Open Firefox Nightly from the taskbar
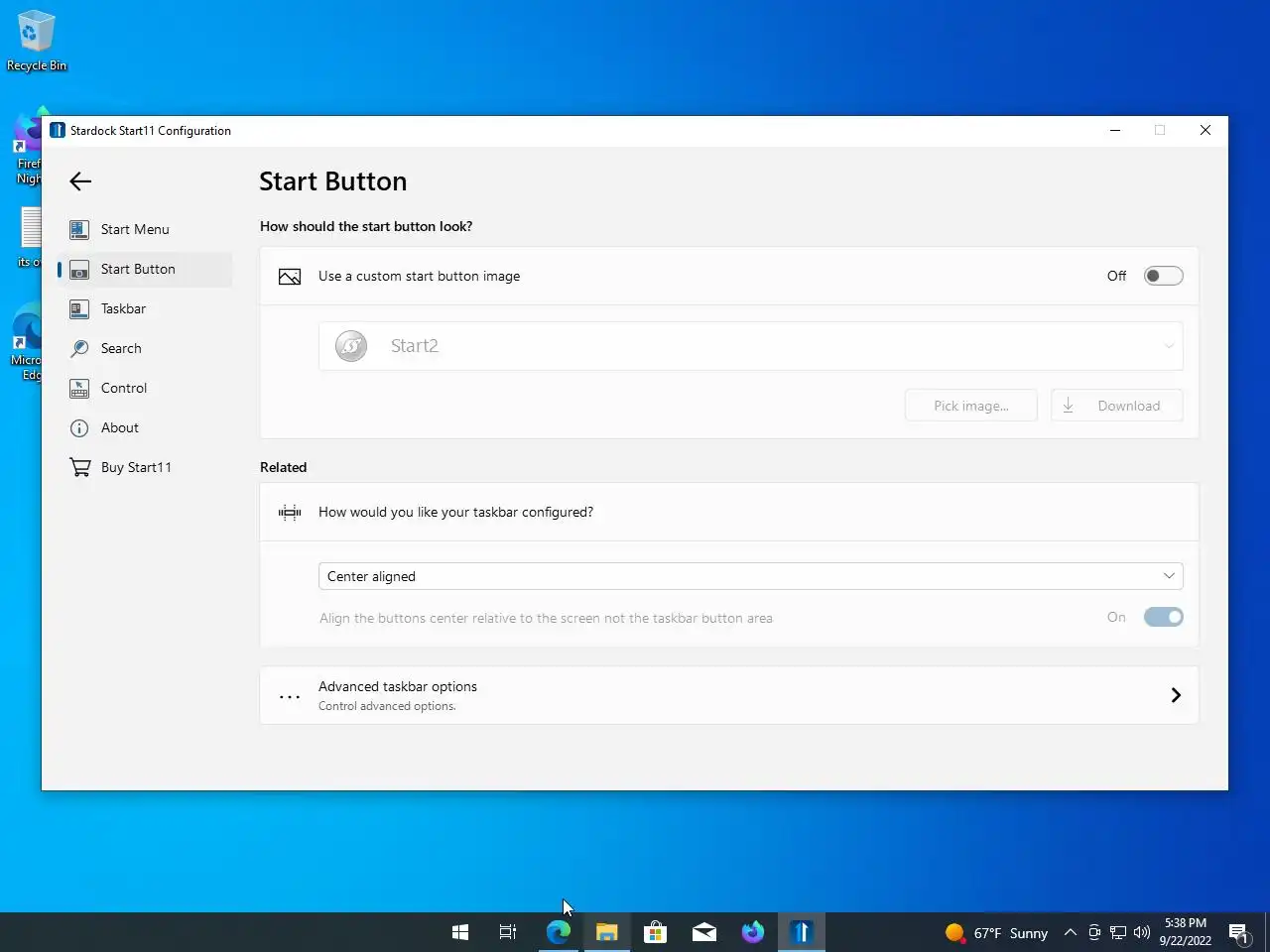The image size is (1270, 952). coord(753,932)
